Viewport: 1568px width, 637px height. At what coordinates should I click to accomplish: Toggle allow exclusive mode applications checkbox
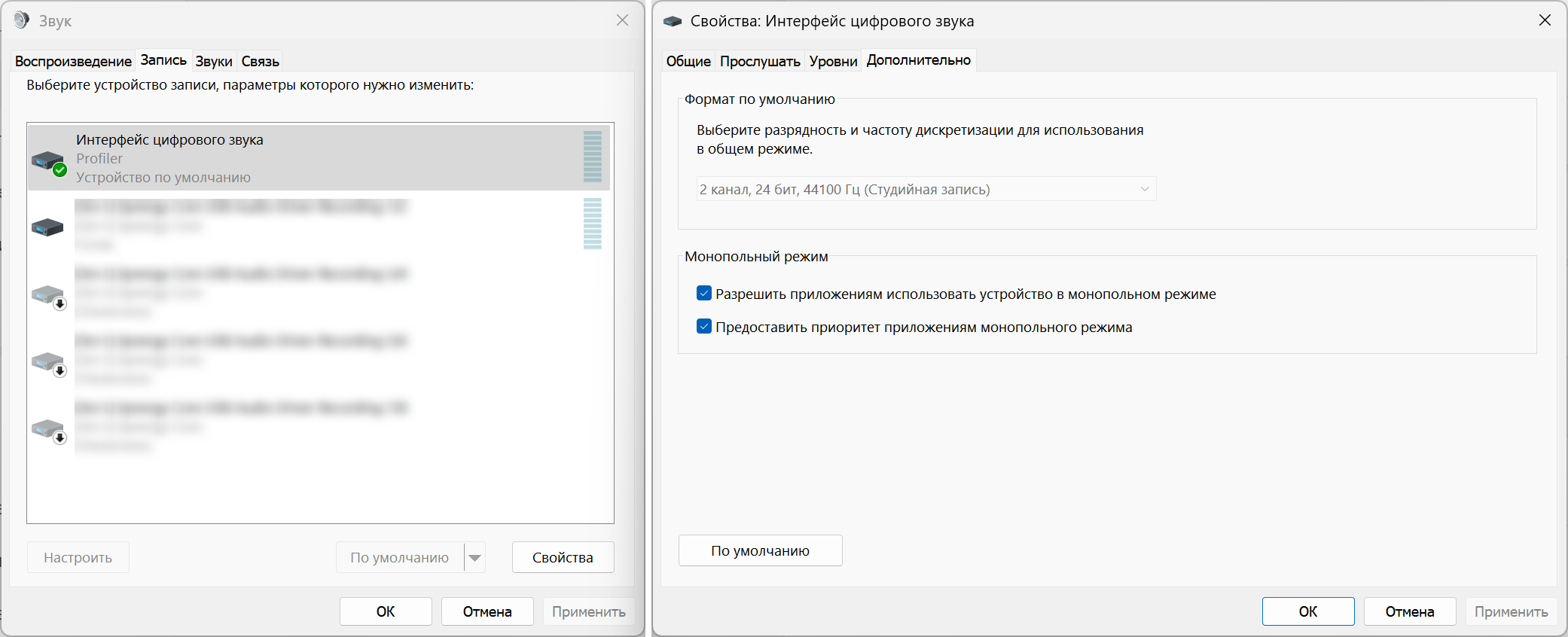pos(704,294)
